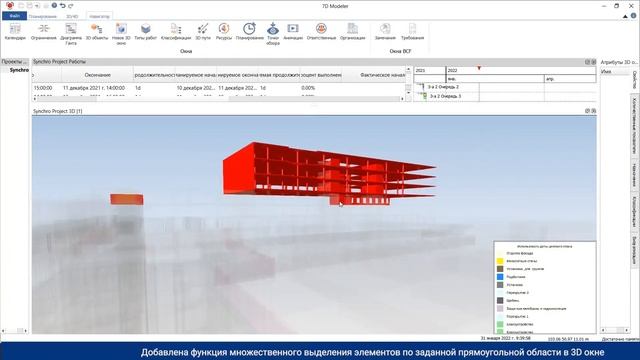Click the application logo icon in title bar
The image size is (640, 360).
(10, 6)
